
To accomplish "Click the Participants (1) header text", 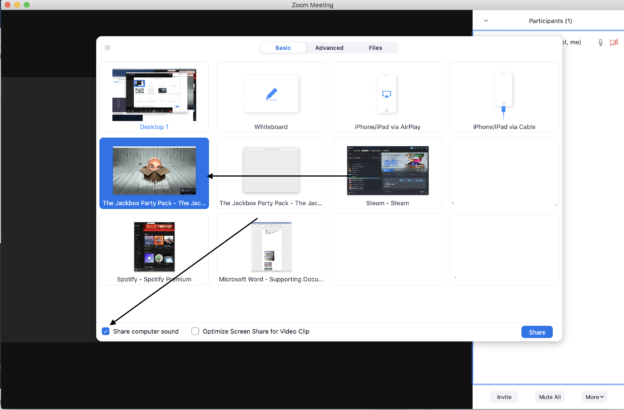I will click(x=550, y=21).
